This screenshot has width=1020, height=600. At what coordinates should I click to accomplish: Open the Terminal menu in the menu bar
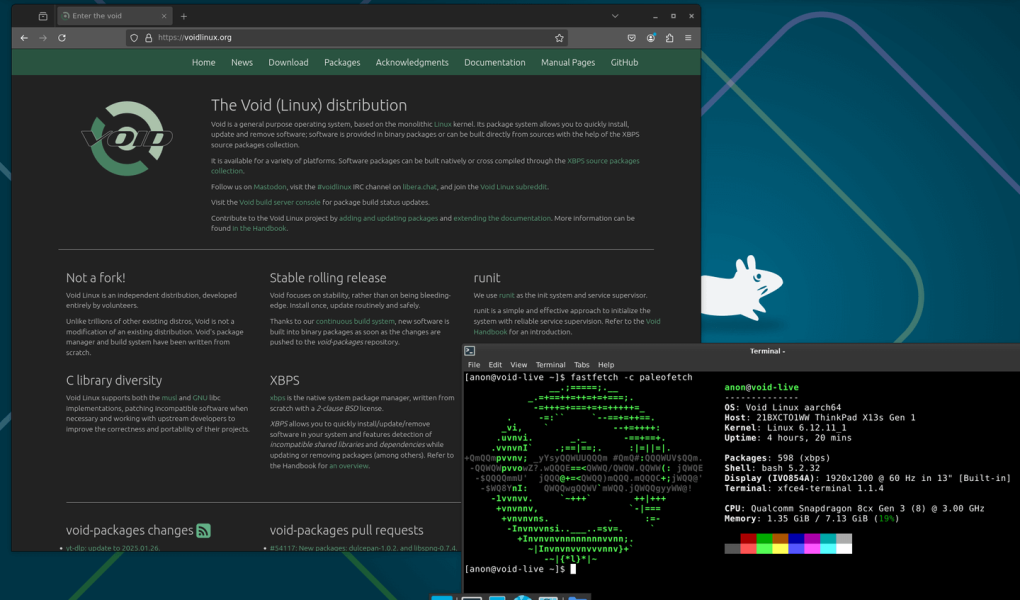point(550,365)
